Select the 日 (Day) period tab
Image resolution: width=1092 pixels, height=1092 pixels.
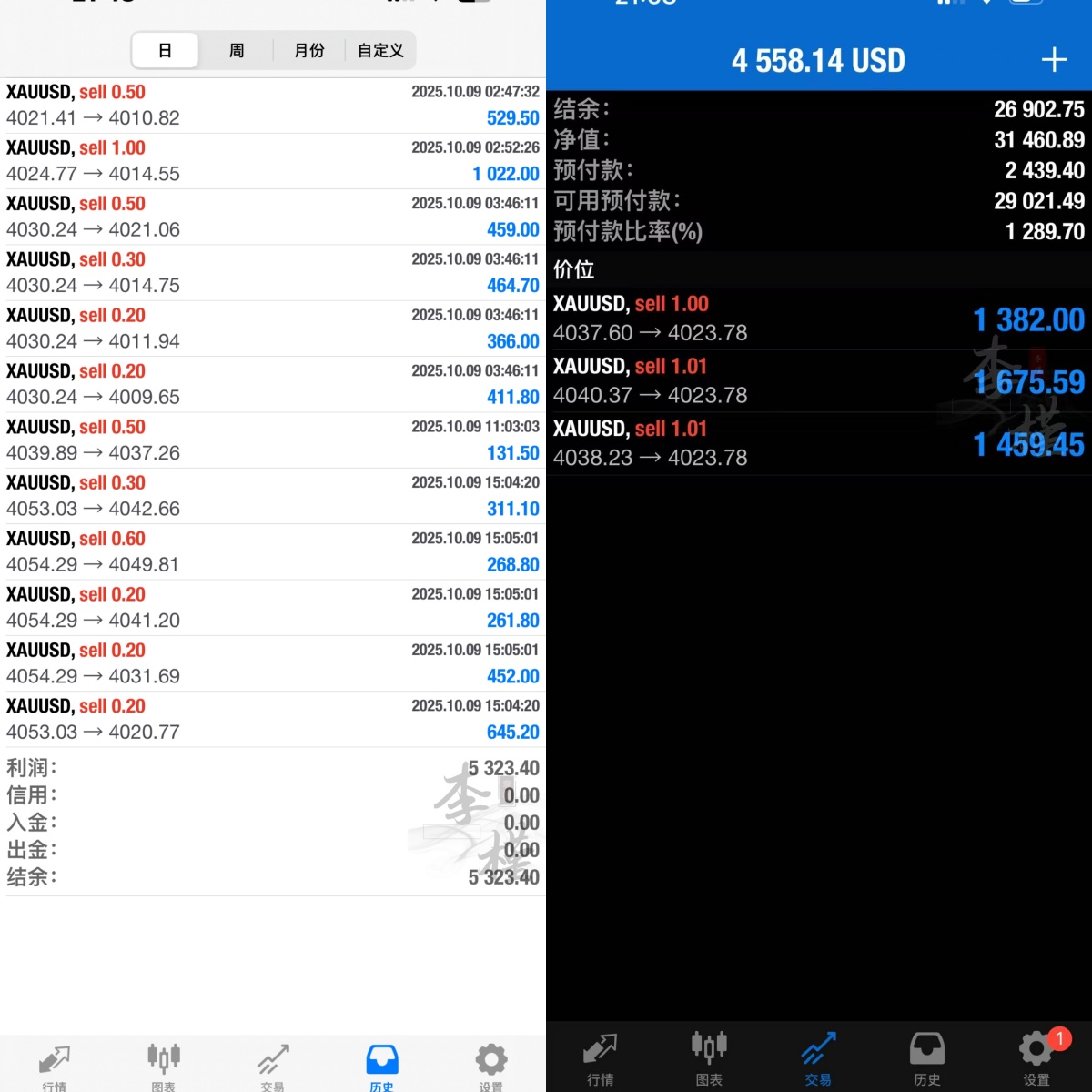tap(166, 51)
